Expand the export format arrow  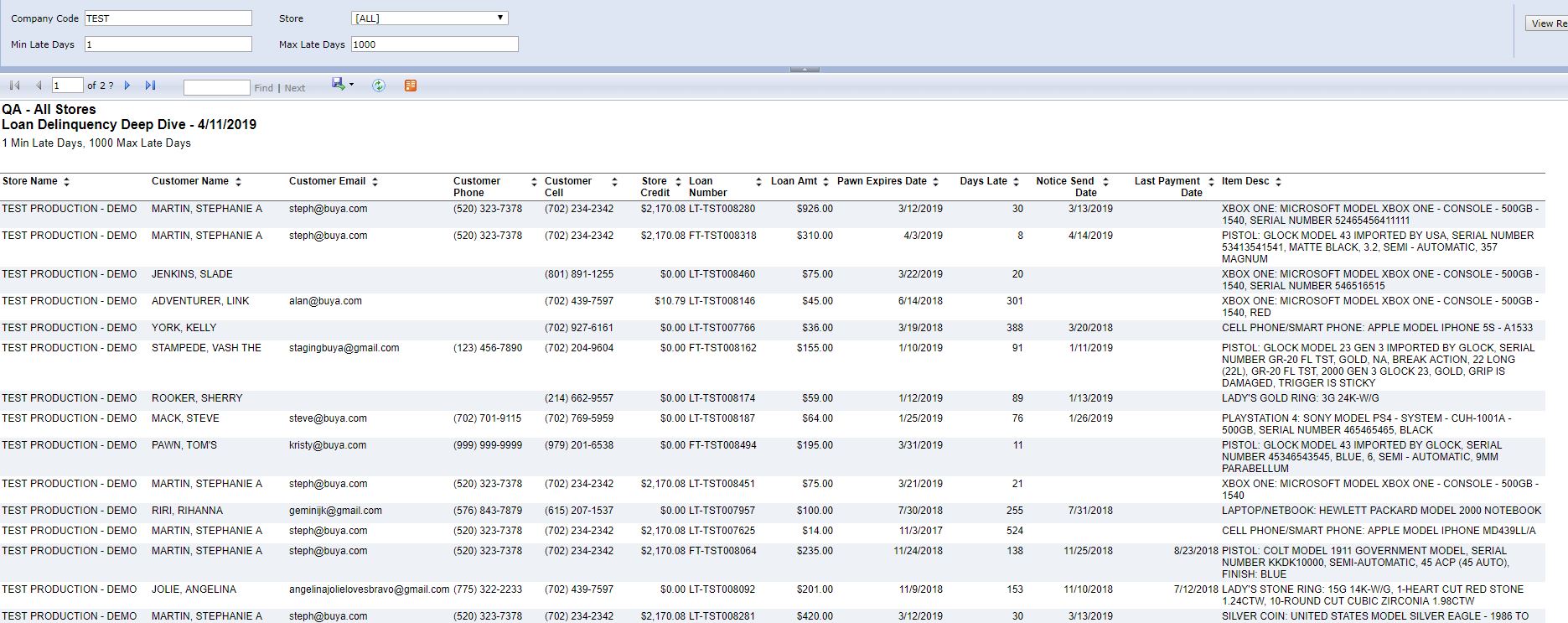pos(351,85)
